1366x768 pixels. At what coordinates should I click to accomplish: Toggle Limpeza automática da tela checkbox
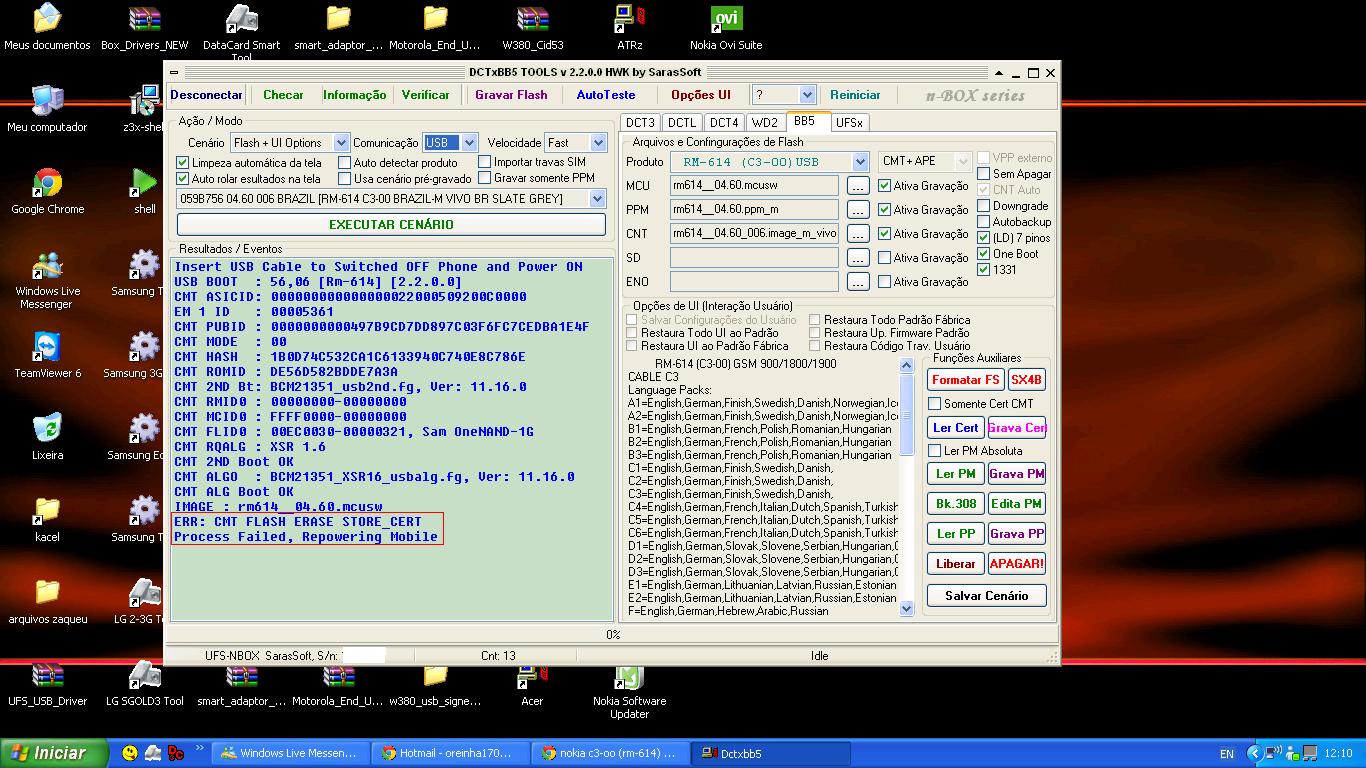tap(183, 162)
